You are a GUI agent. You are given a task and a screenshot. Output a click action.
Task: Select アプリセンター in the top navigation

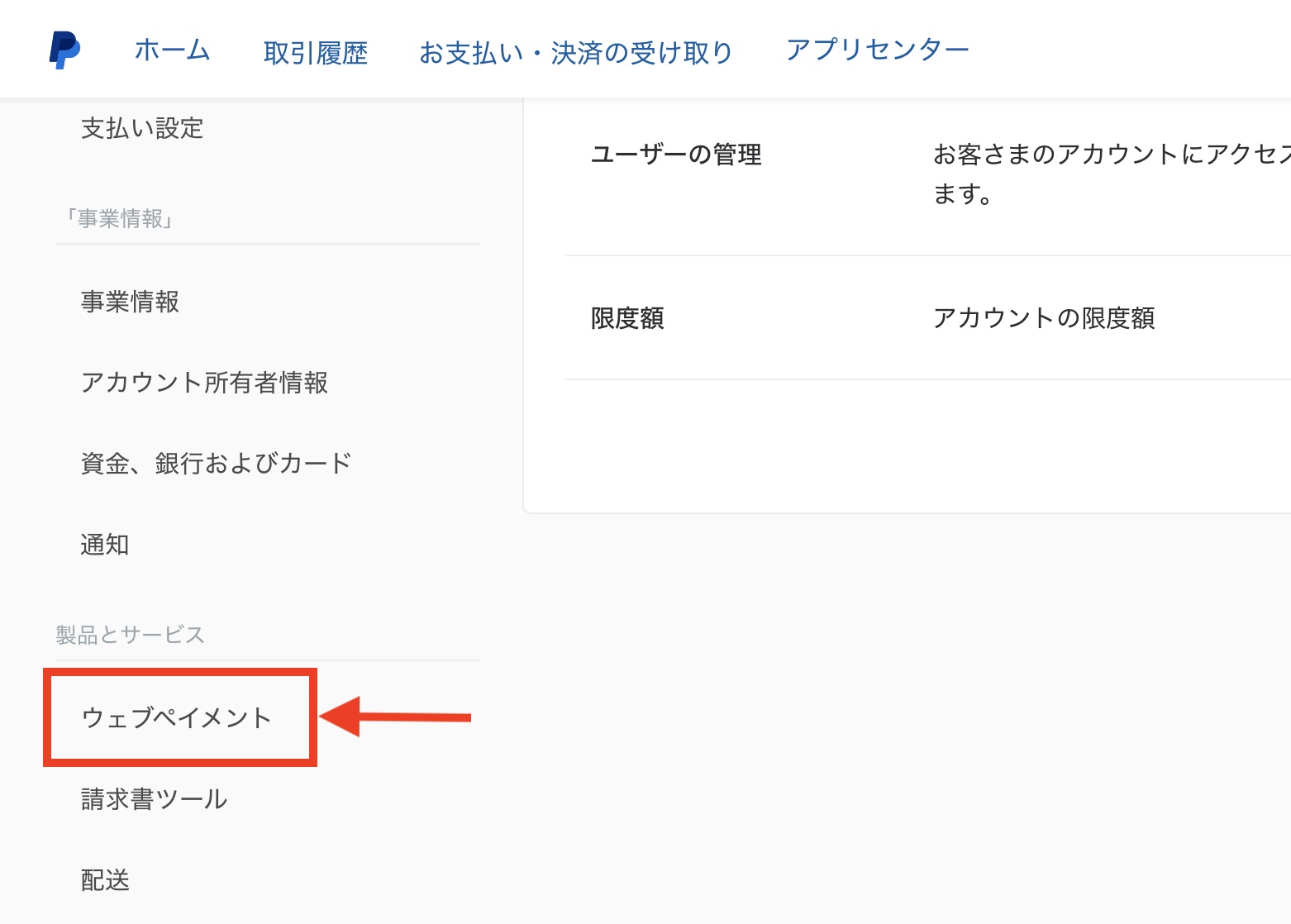877,50
